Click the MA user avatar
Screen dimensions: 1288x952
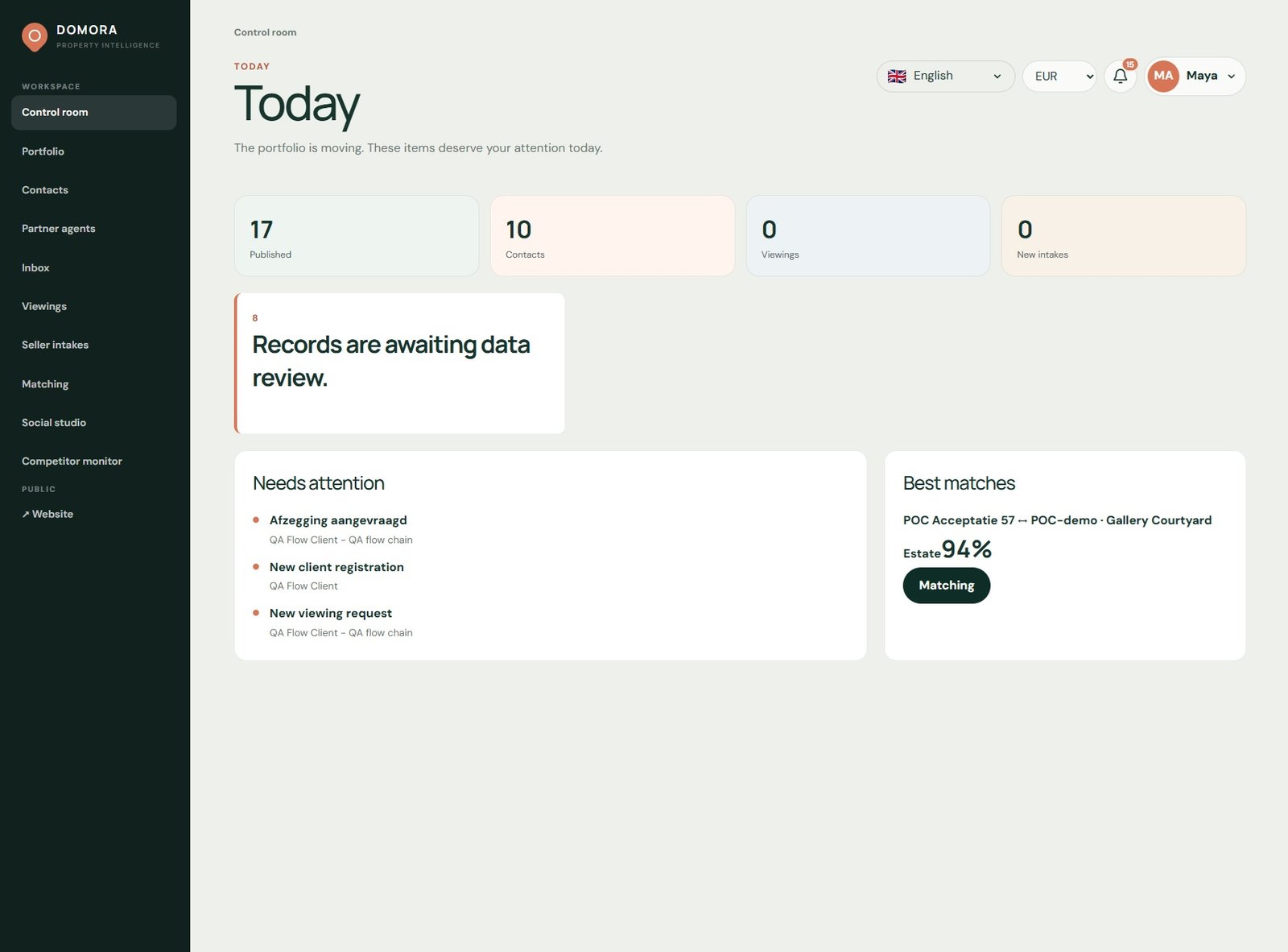pyautogui.click(x=1162, y=76)
